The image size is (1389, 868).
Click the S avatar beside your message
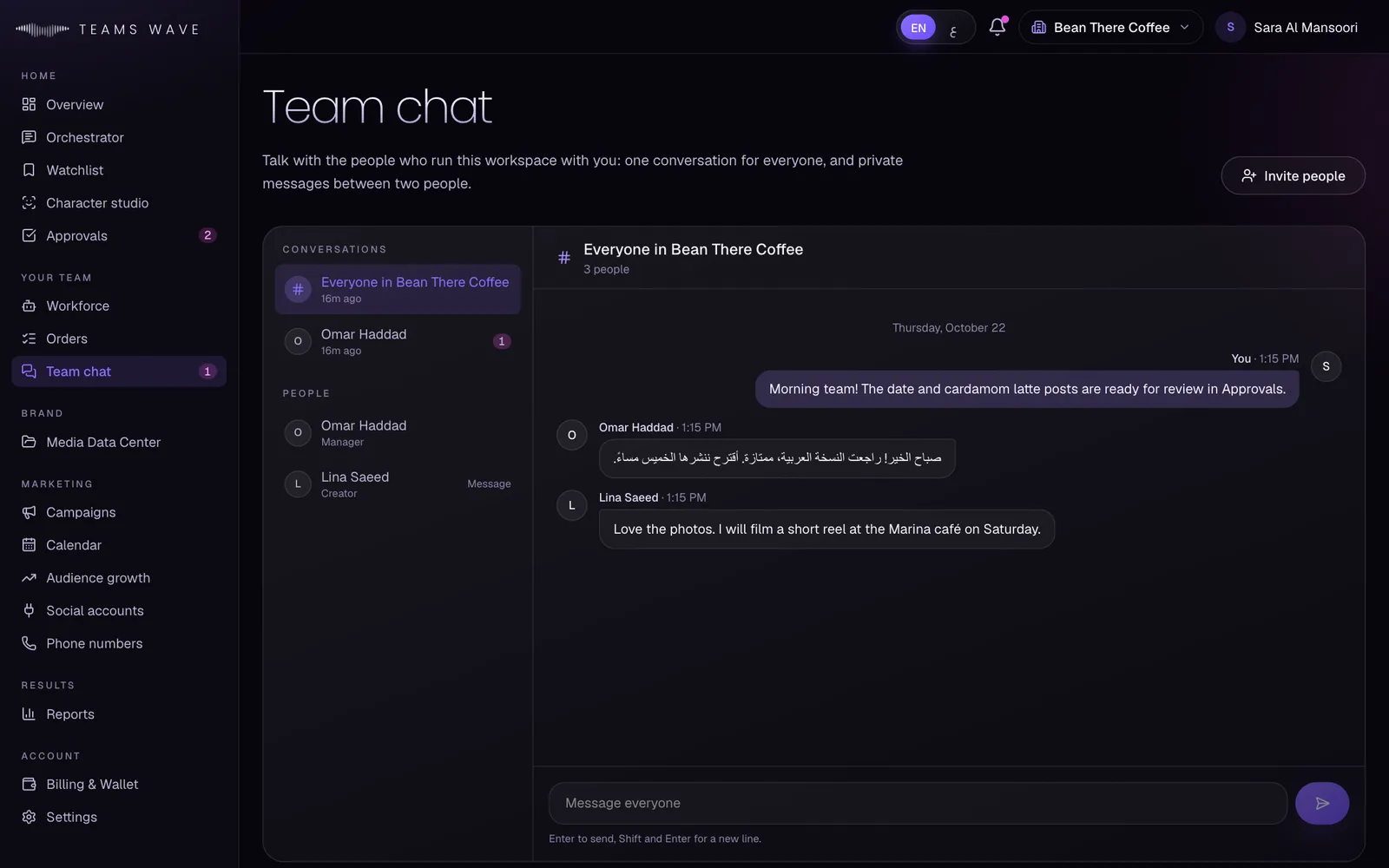point(1326,366)
